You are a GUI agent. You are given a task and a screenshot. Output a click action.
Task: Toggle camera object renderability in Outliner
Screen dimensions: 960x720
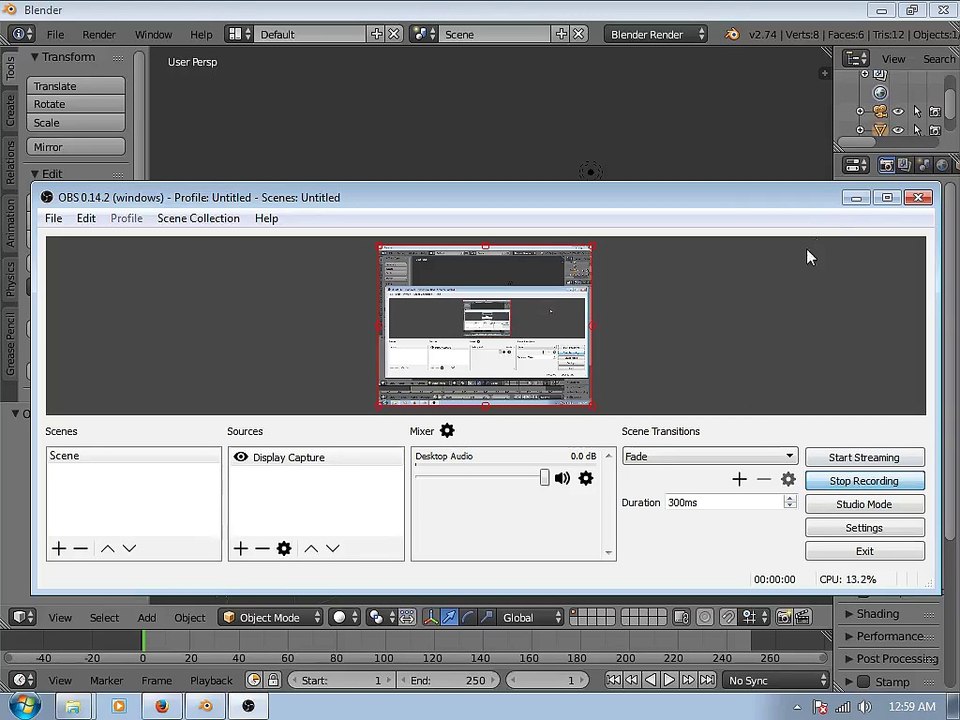click(935, 112)
